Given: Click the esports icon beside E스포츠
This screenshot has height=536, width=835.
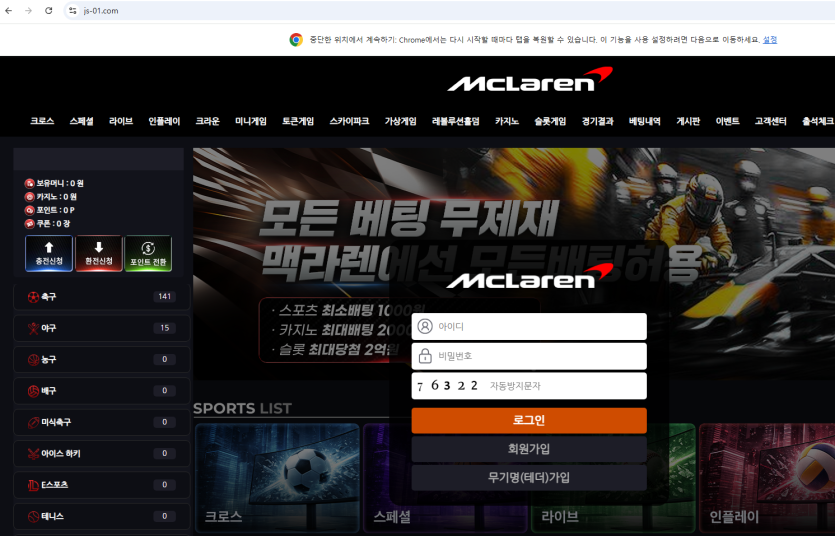Looking at the screenshot, I should pos(34,485).
